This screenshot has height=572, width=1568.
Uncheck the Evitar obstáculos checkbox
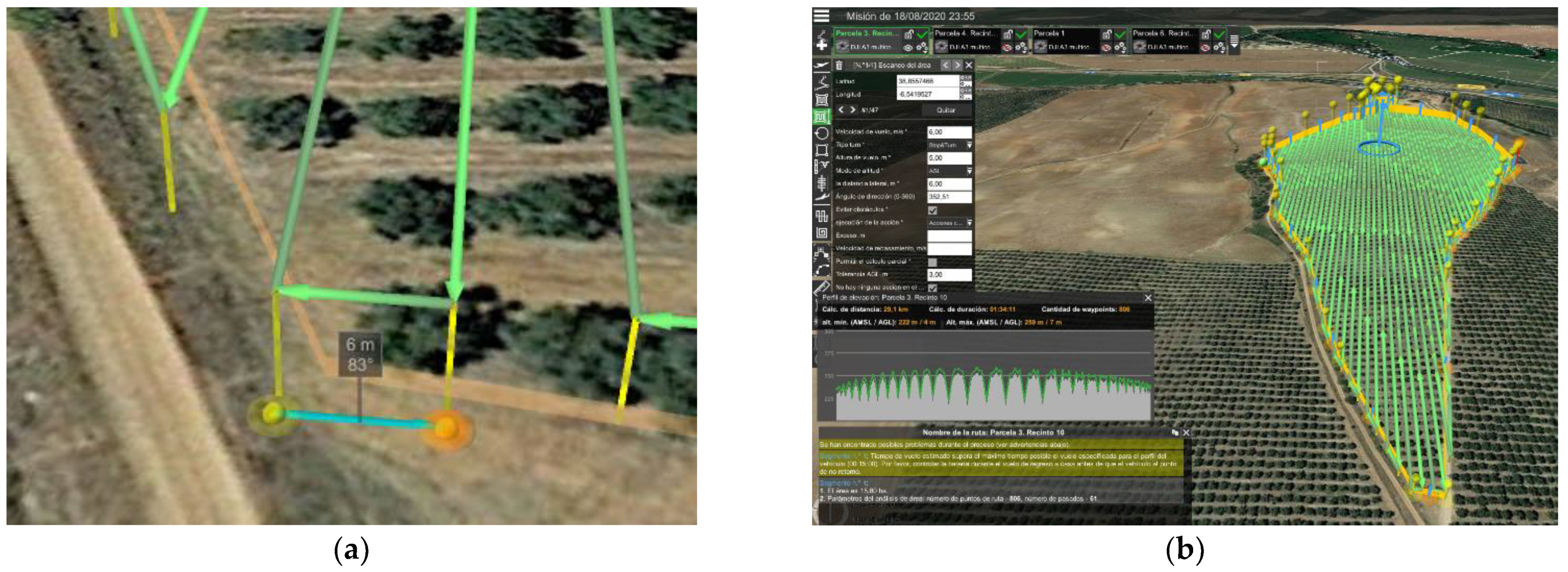[932, 210]
